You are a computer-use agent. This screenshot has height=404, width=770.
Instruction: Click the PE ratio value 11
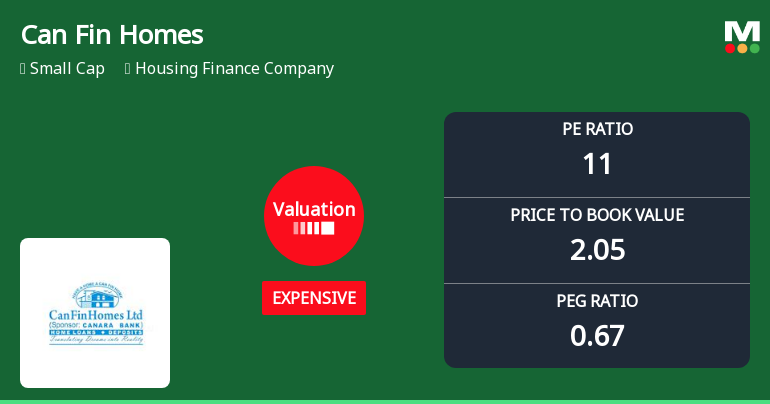pyautogui.click(x=597, y=164)
